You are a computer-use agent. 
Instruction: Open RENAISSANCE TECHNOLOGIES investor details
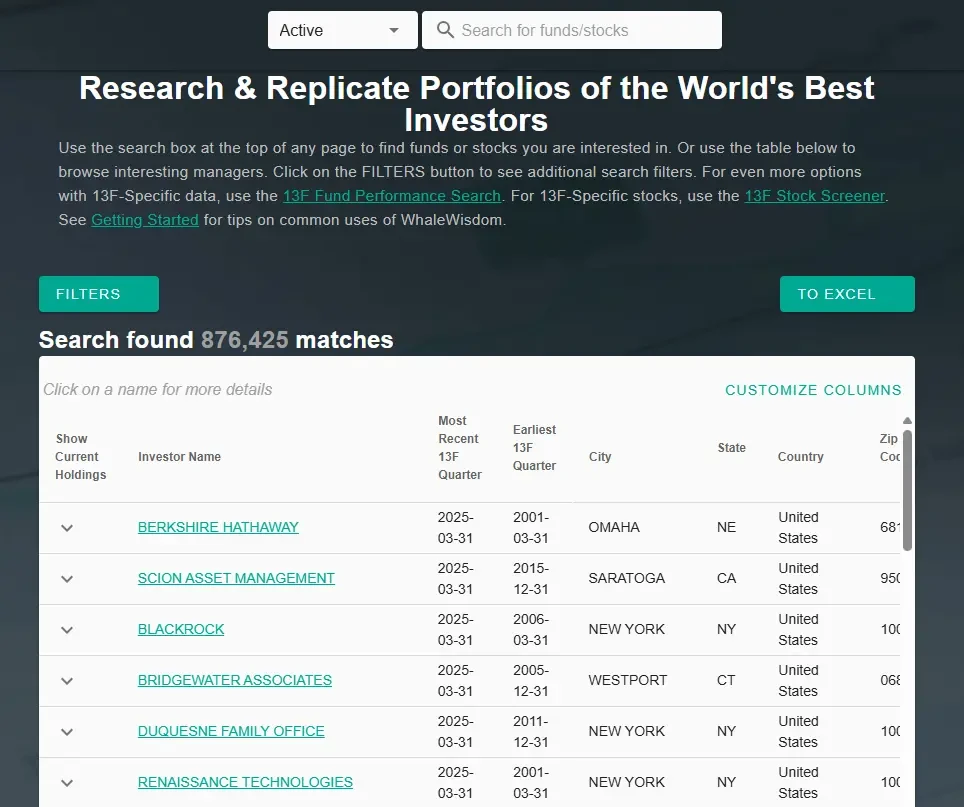coord(245,782)
